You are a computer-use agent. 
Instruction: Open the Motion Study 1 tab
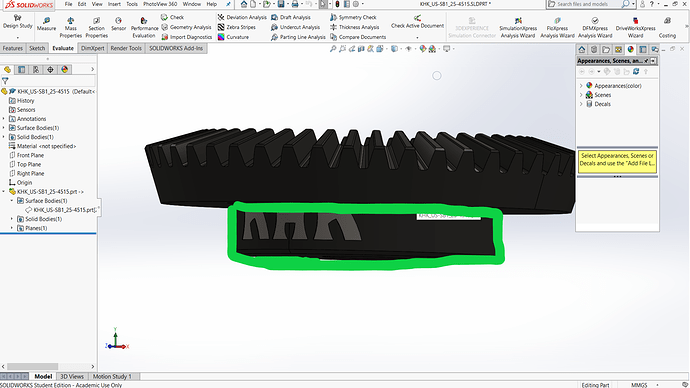(x=112, y=377)
